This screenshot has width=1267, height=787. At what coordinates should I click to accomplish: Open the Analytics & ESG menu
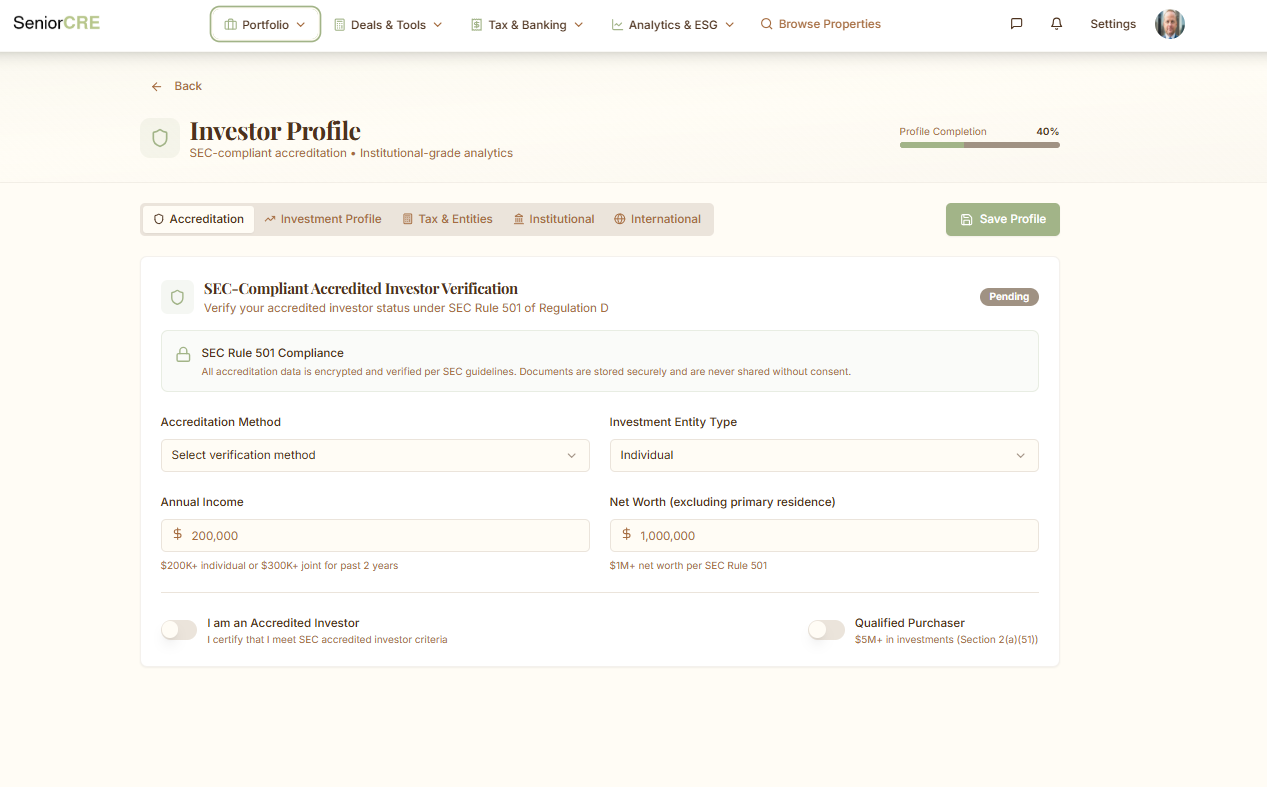673,25
